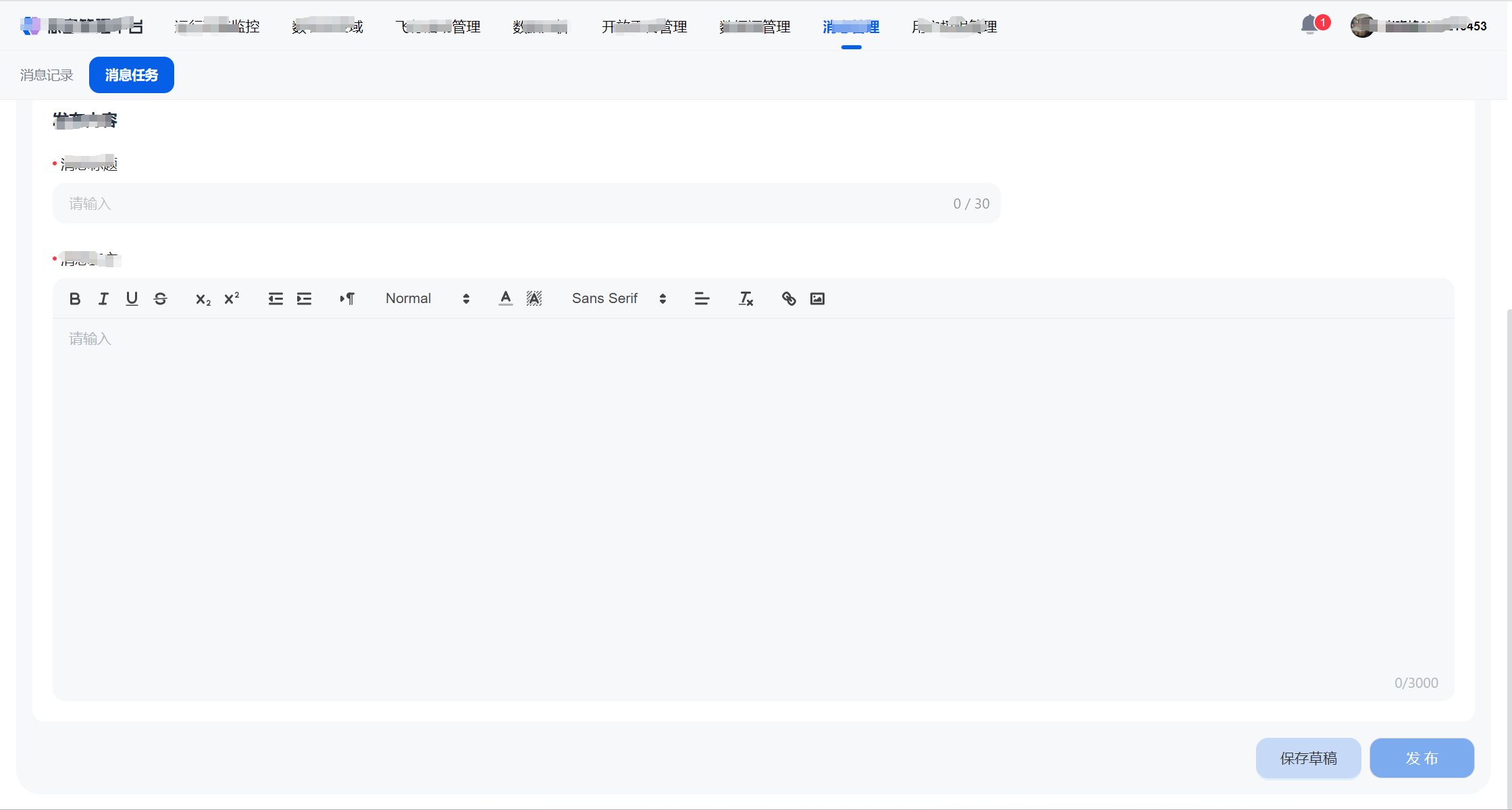Increase paragraph indent
This screenshot has width=1512, height=810.
pos(304,298)
